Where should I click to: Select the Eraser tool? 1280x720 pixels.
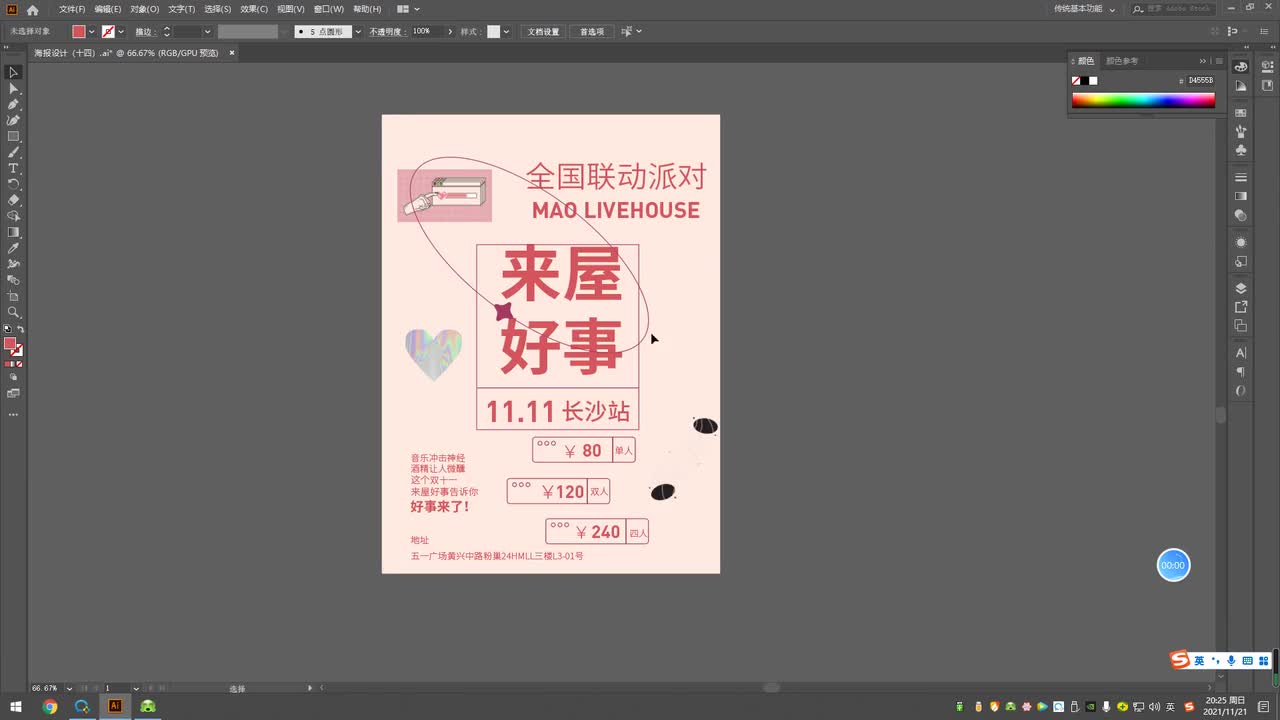point(13,200)
